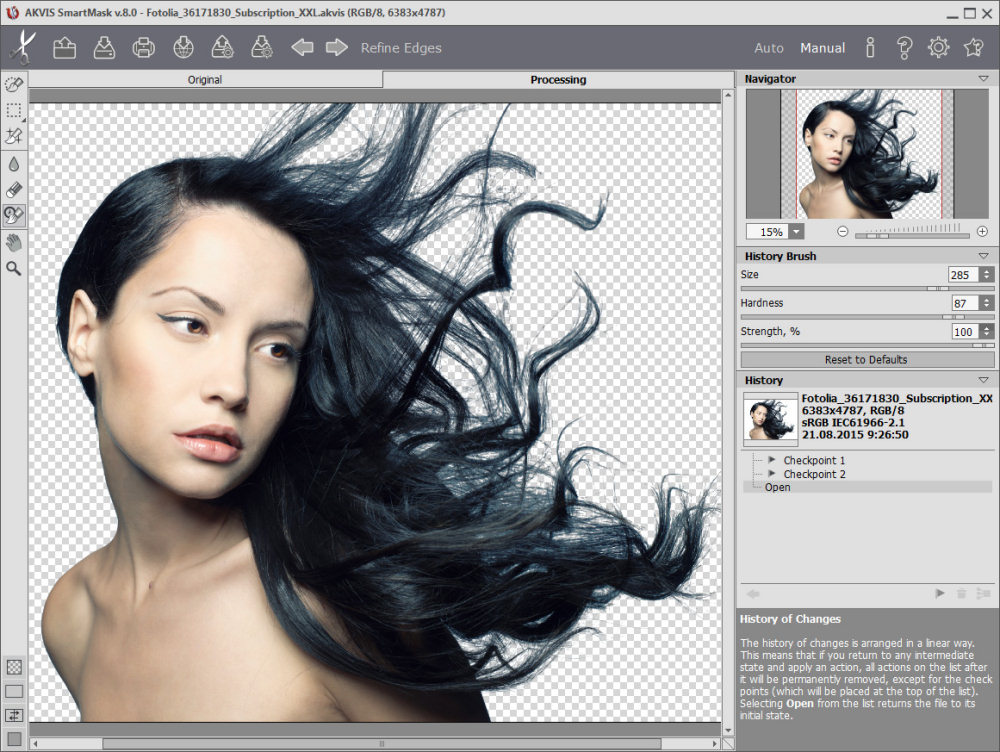Screen dimensions: 1000x752
Task: Collapse the Navigator panel
Action: pyautogui.click(x=983, y=78)
